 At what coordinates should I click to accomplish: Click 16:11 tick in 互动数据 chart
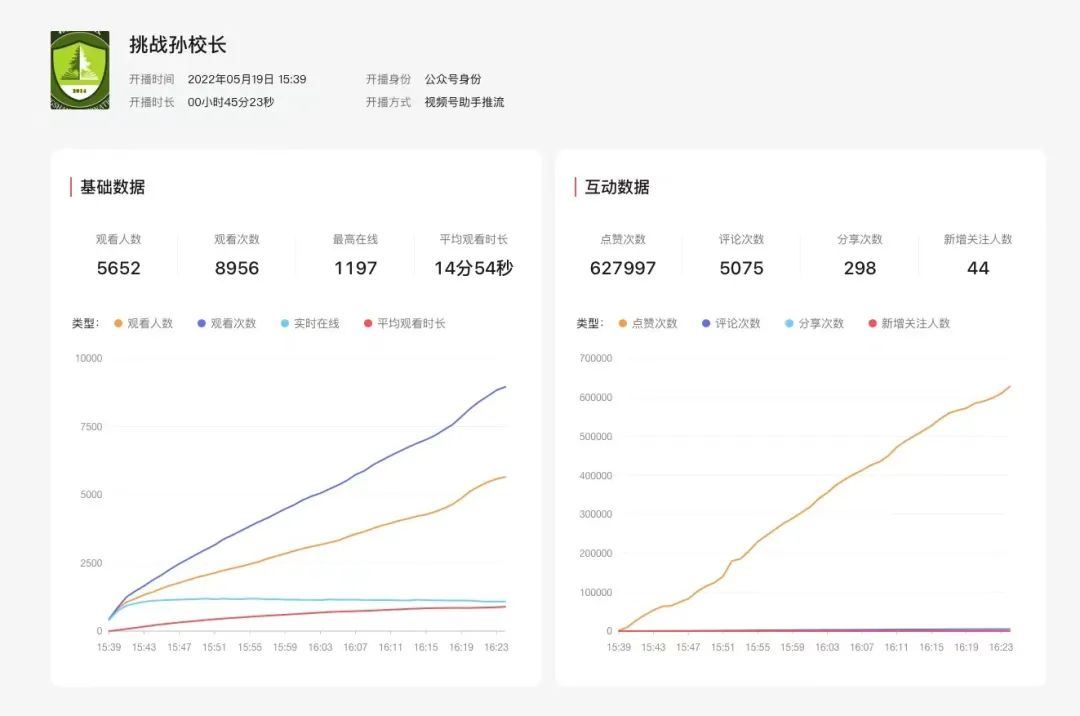tap(896, 647)
